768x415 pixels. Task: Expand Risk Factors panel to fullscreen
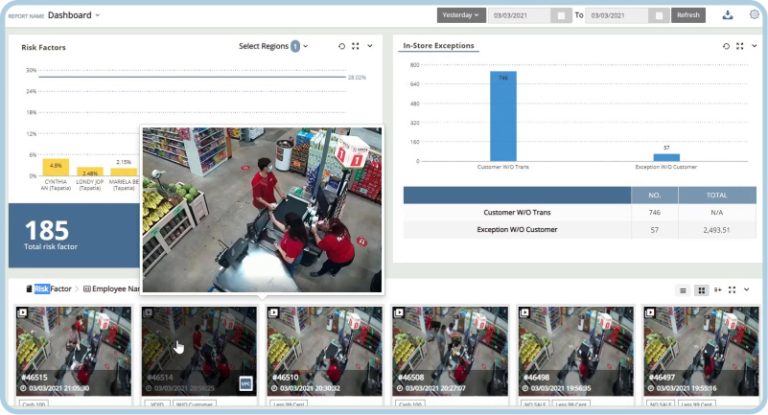[355, 46]
